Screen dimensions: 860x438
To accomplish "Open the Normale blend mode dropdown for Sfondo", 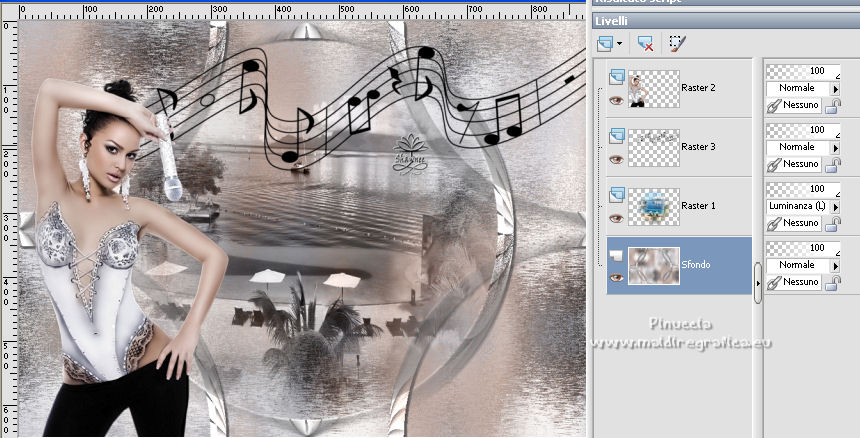I will coord(797,265).
